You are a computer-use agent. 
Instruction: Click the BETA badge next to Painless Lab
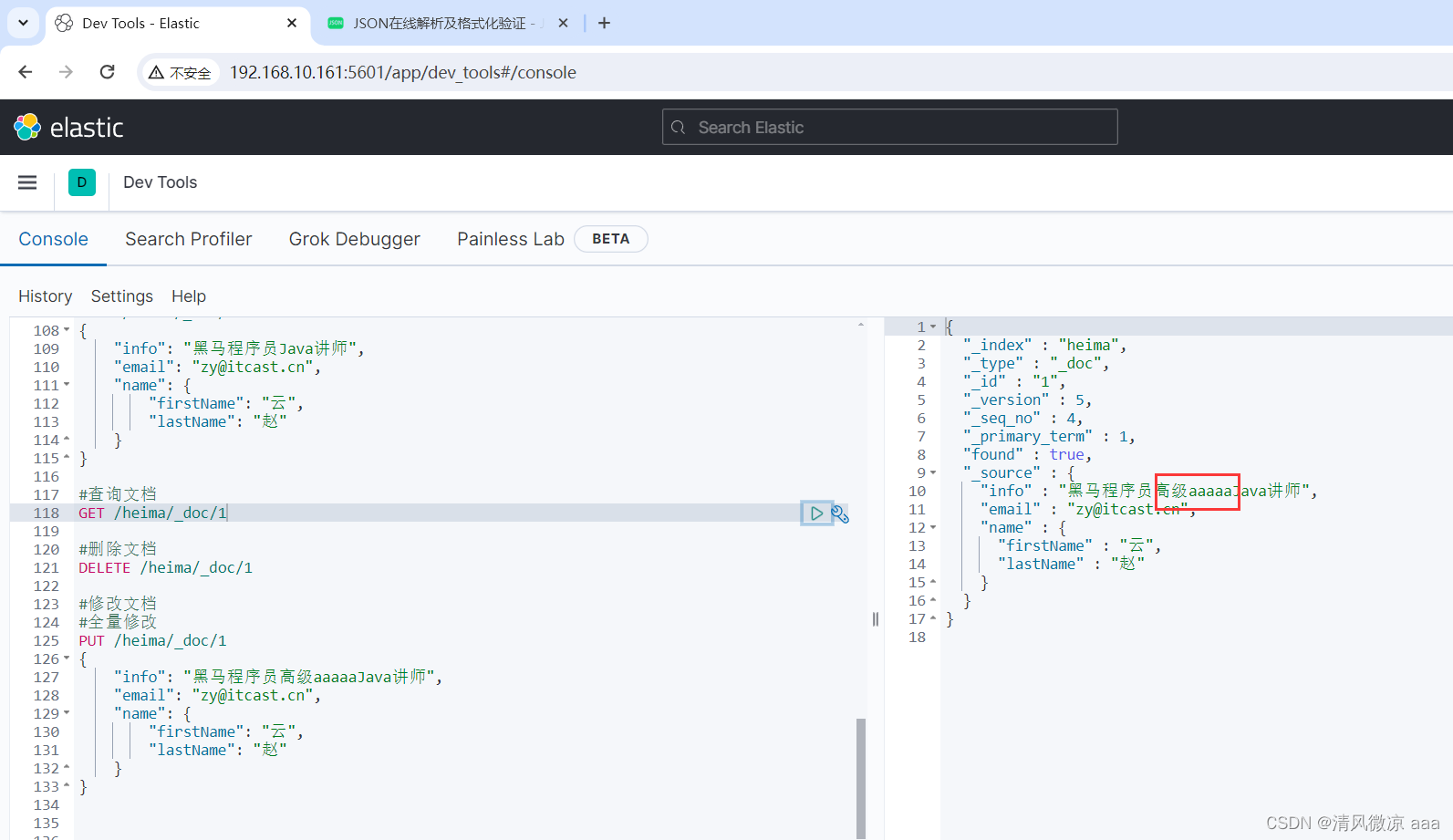click(x=611, y=239)
